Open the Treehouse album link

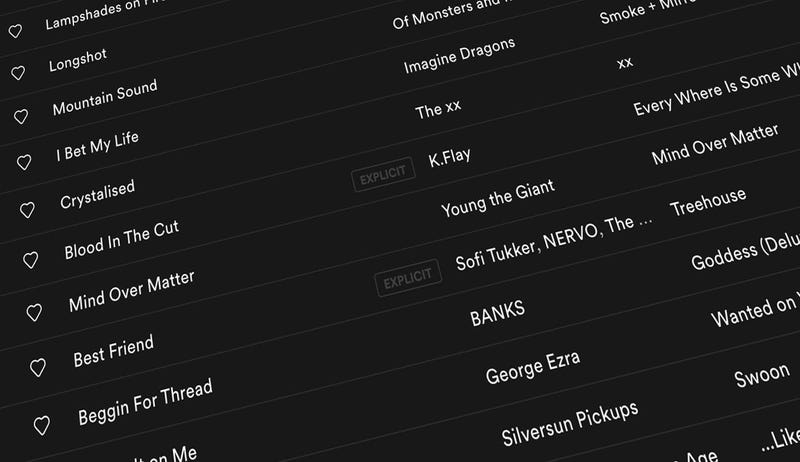point(708,202)
